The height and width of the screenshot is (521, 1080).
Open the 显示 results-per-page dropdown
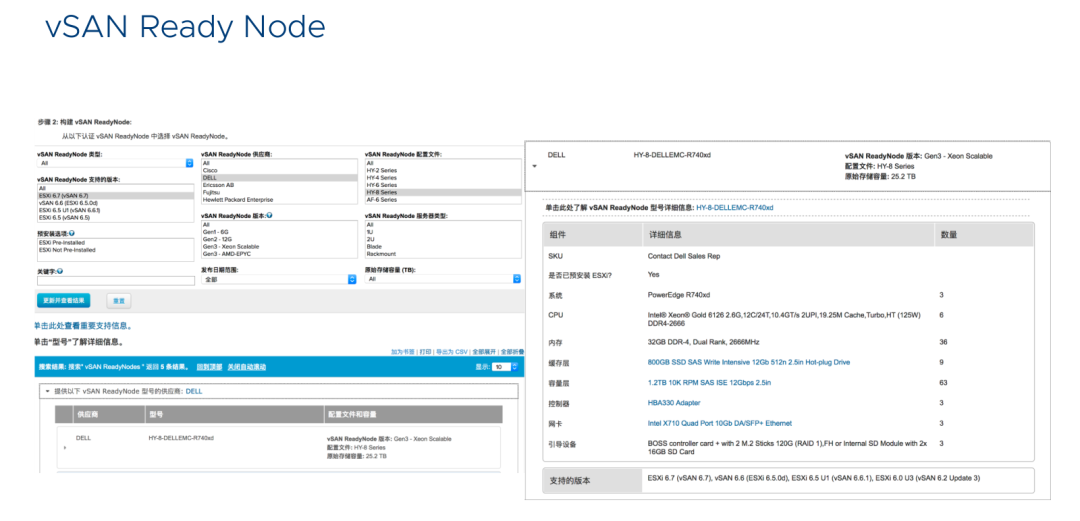coord(505,367)
